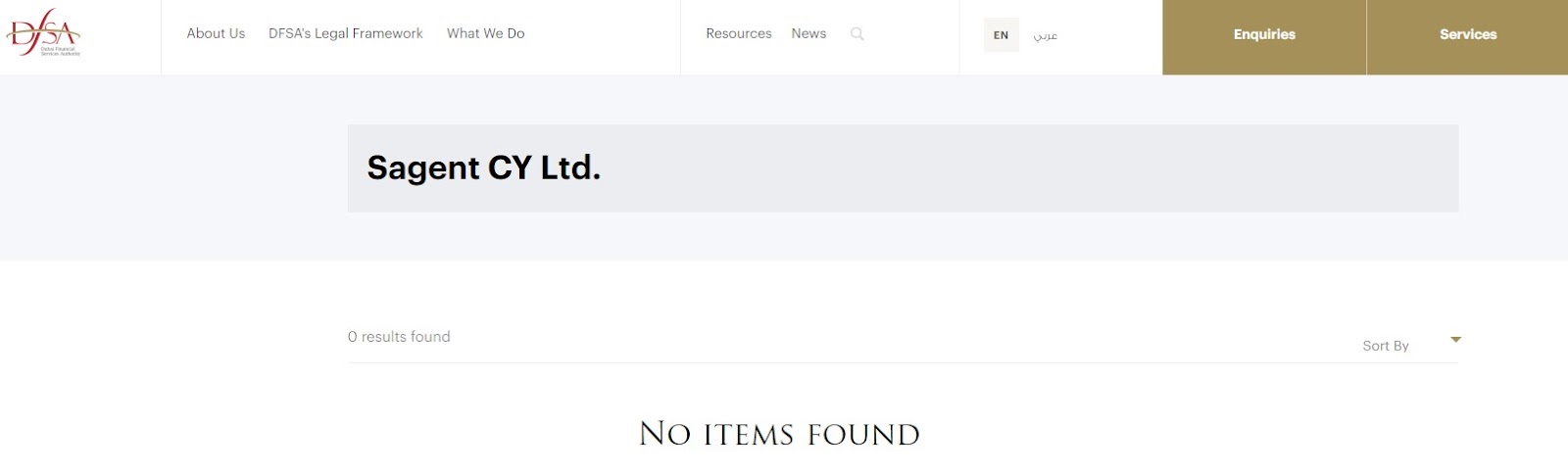The width and height of the screenshot is (1568, 475).
Task: Expand the Sort By dropdown arrow
Action: pyautogui.click(x=1455, y=340)
